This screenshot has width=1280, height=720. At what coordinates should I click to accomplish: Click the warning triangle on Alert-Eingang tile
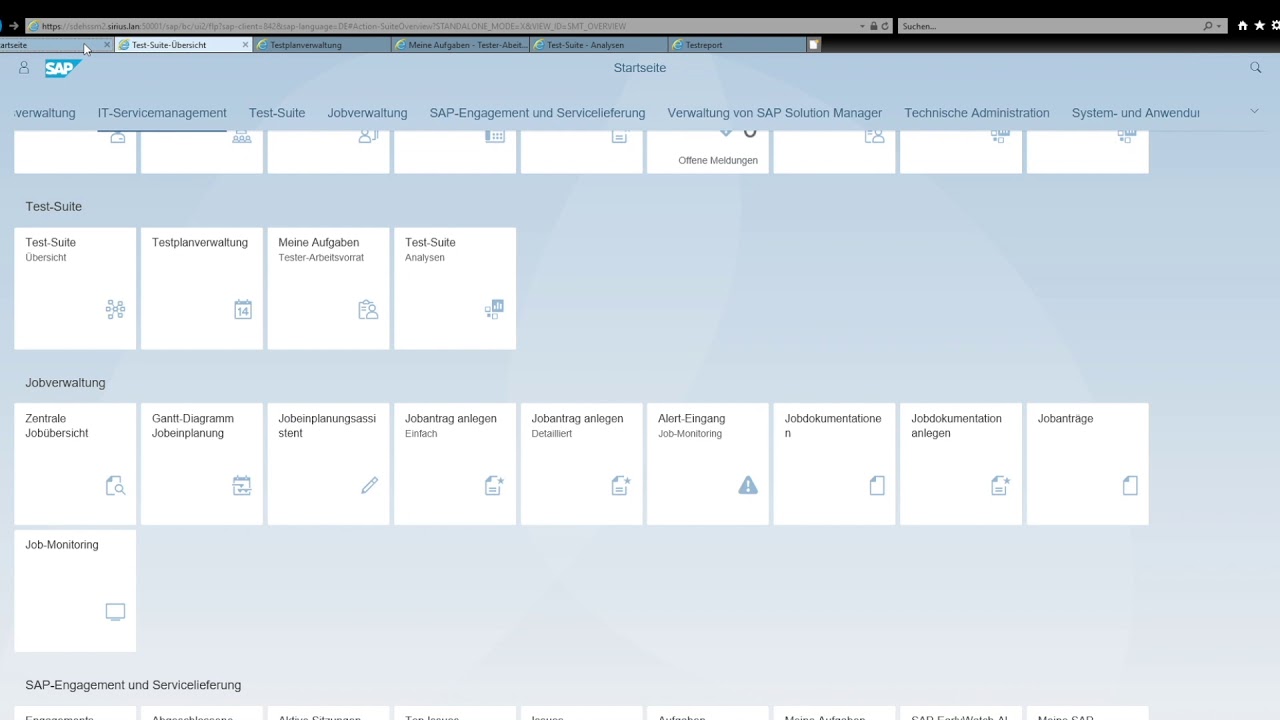[748, 485]
